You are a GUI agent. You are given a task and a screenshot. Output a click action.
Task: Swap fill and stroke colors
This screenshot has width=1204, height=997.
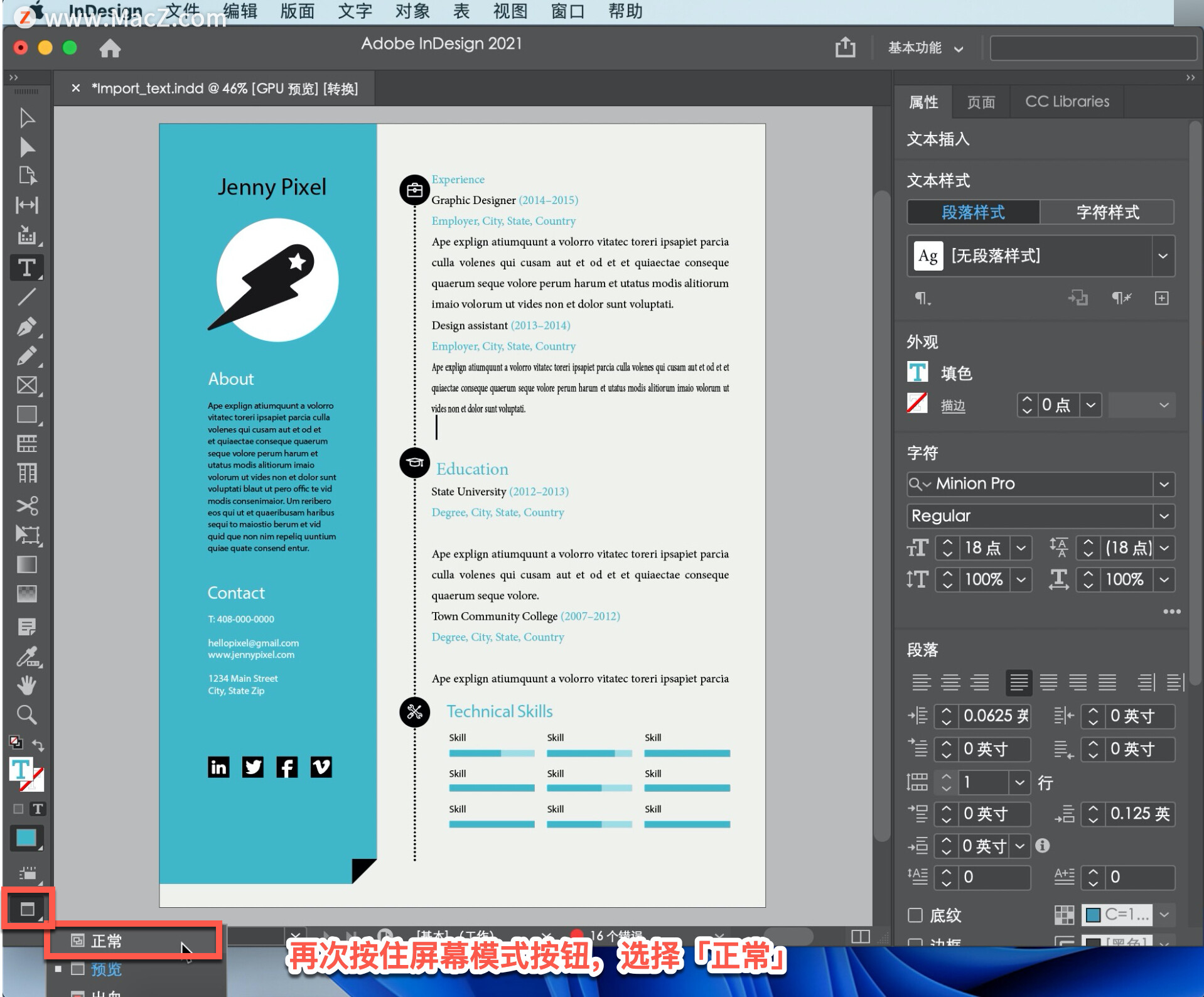point(38,745)
